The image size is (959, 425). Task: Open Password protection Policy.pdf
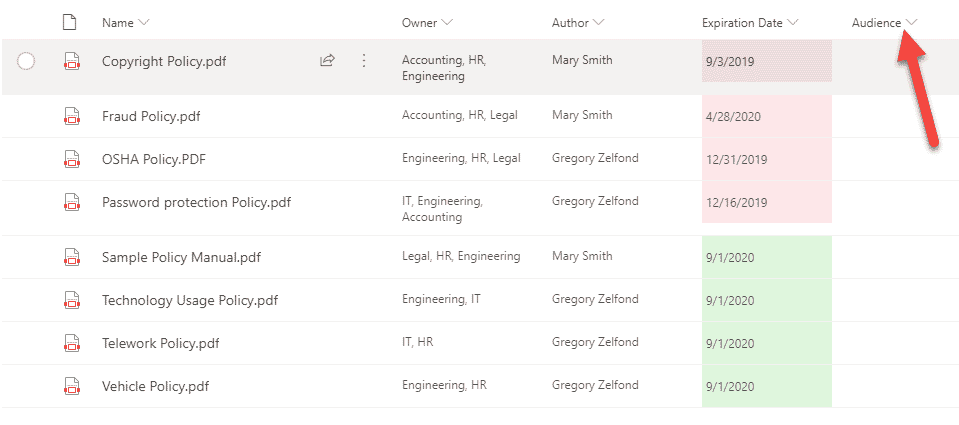[196, 203]
